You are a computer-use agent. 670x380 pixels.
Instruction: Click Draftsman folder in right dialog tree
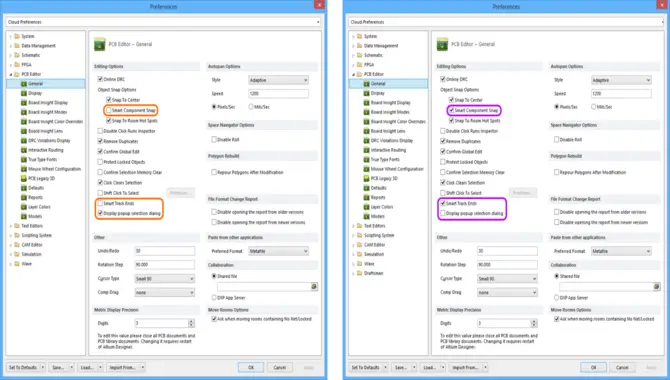pos(373,273)
